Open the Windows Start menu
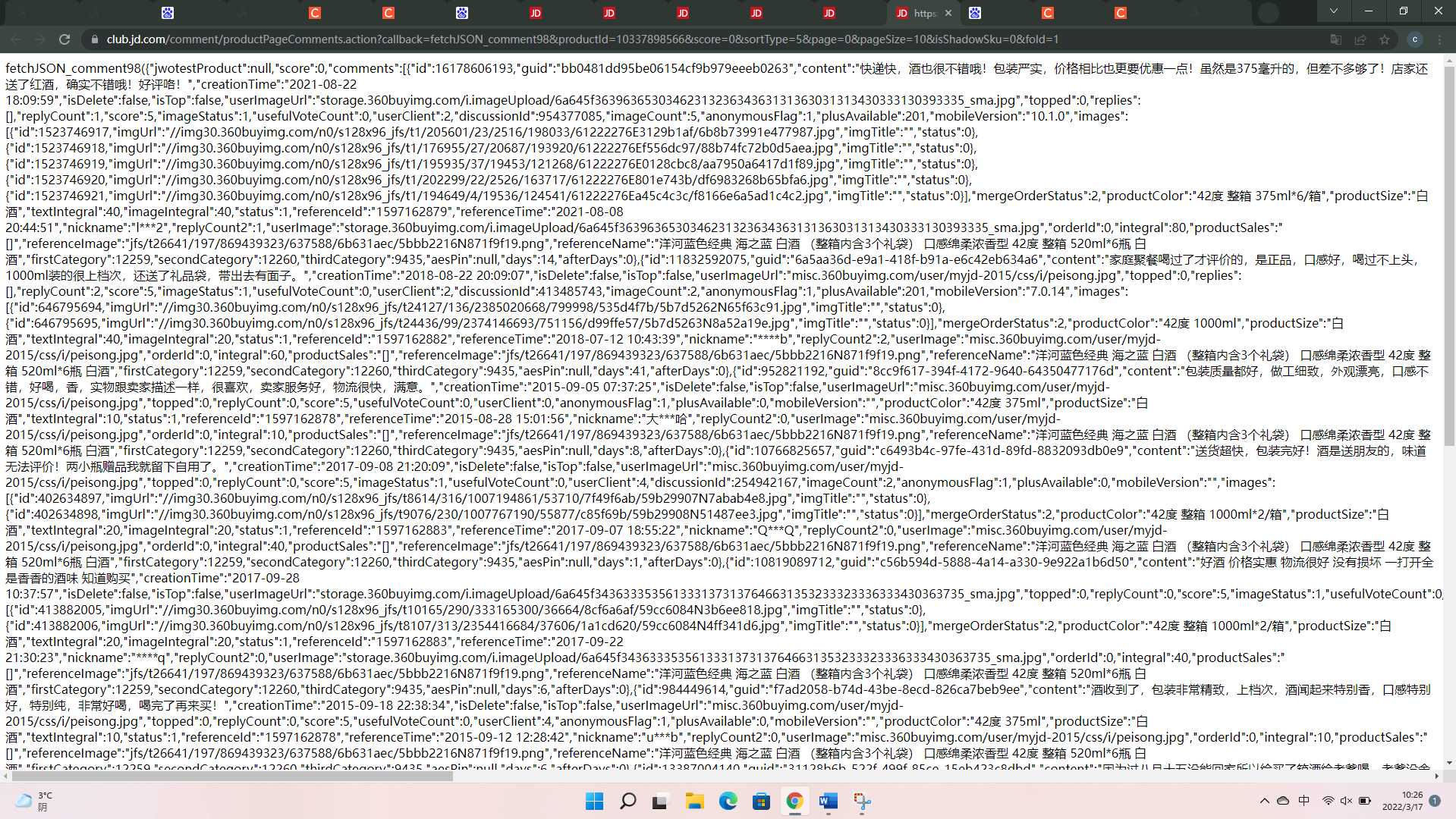 pyautogui.click(x=595, y=802)
